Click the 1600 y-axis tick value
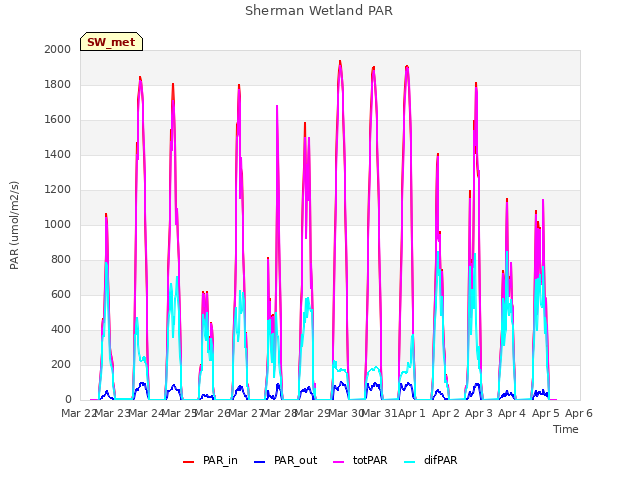Image resolution: width=640 pixels, height=480 pixels. 58,120
